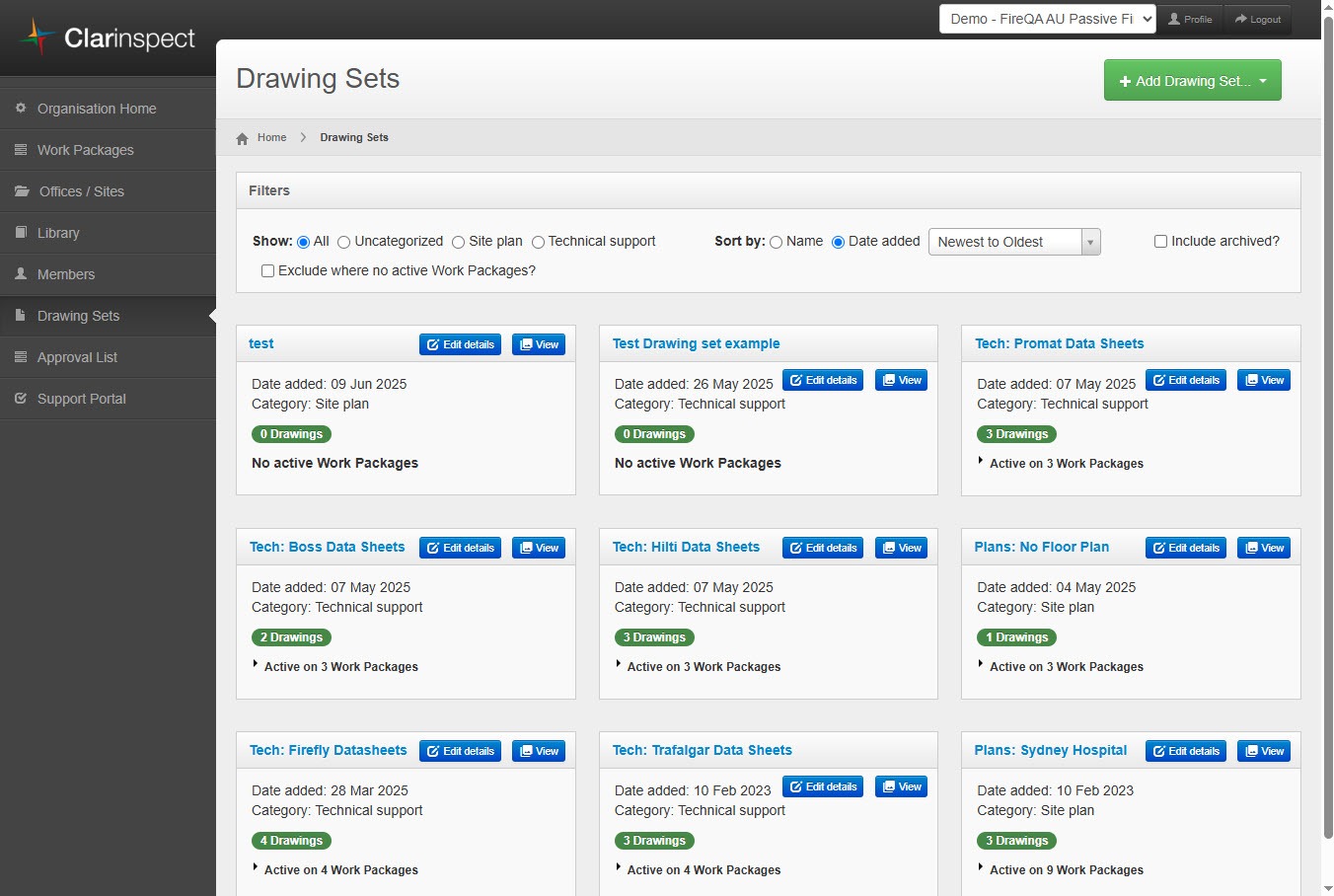Click the Offices / Sites folder icon
Screen dimensions: 1334x896
tap(22, 191)
